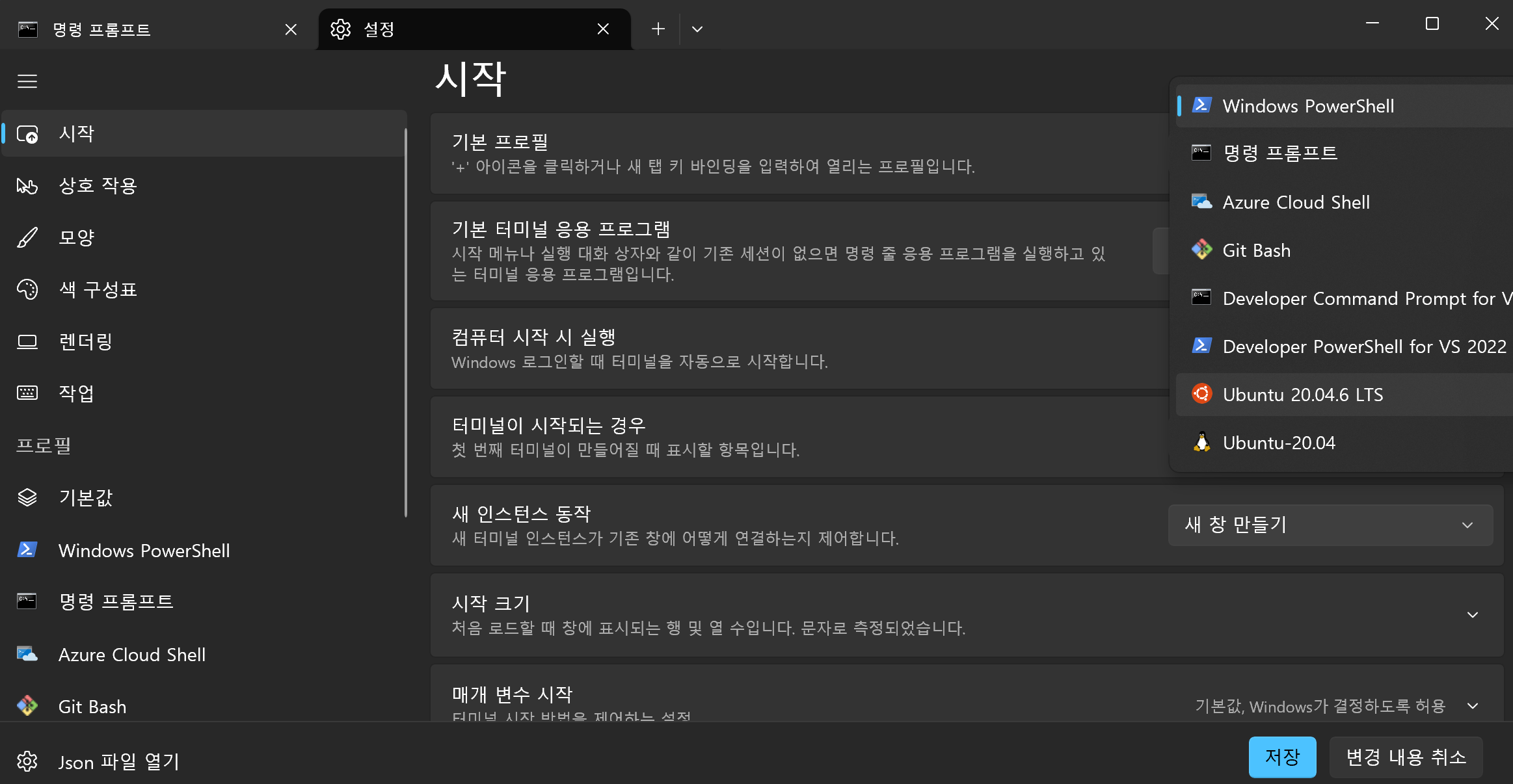The image size is (1513, 784).
Task: Go to 작업 settings page
Action: click(x=204, y=393)
